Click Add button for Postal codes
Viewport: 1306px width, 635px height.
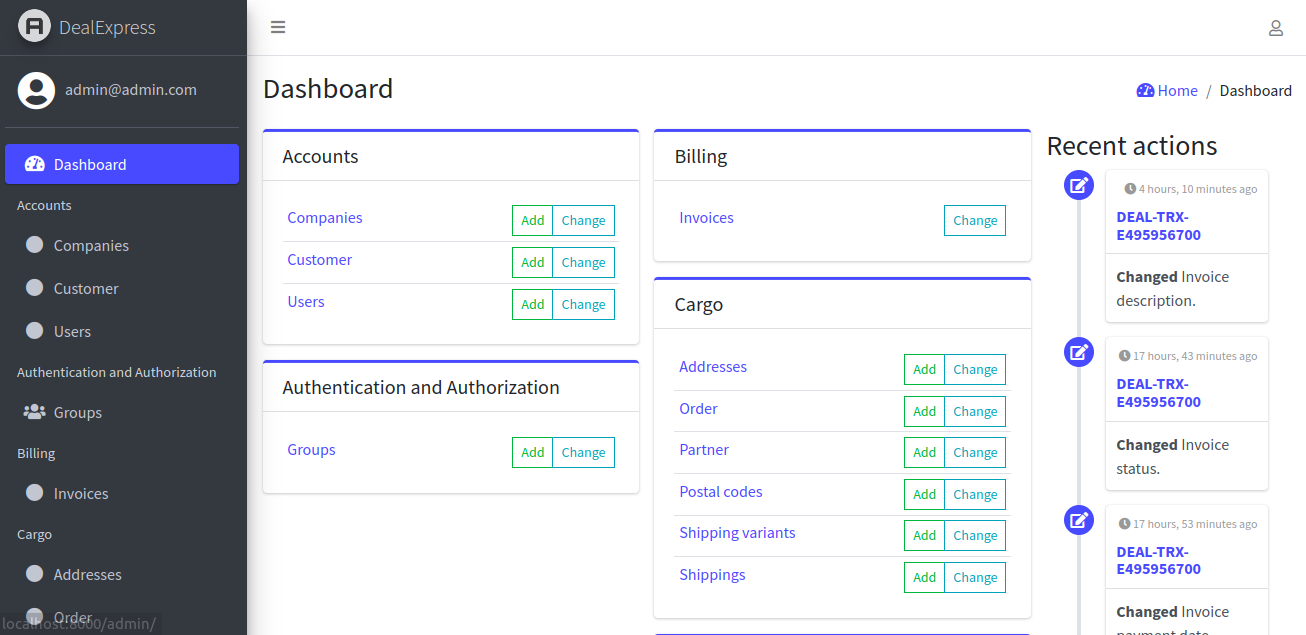click(x=924, y=494)
